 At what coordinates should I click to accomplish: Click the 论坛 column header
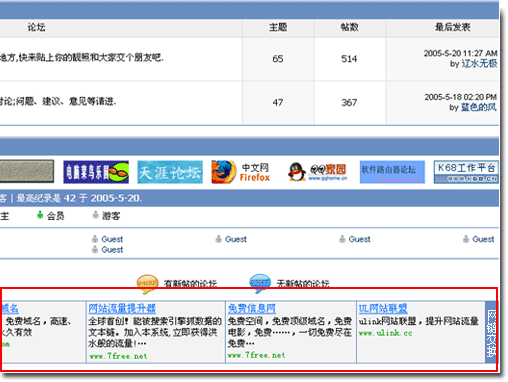click(36, 27)
